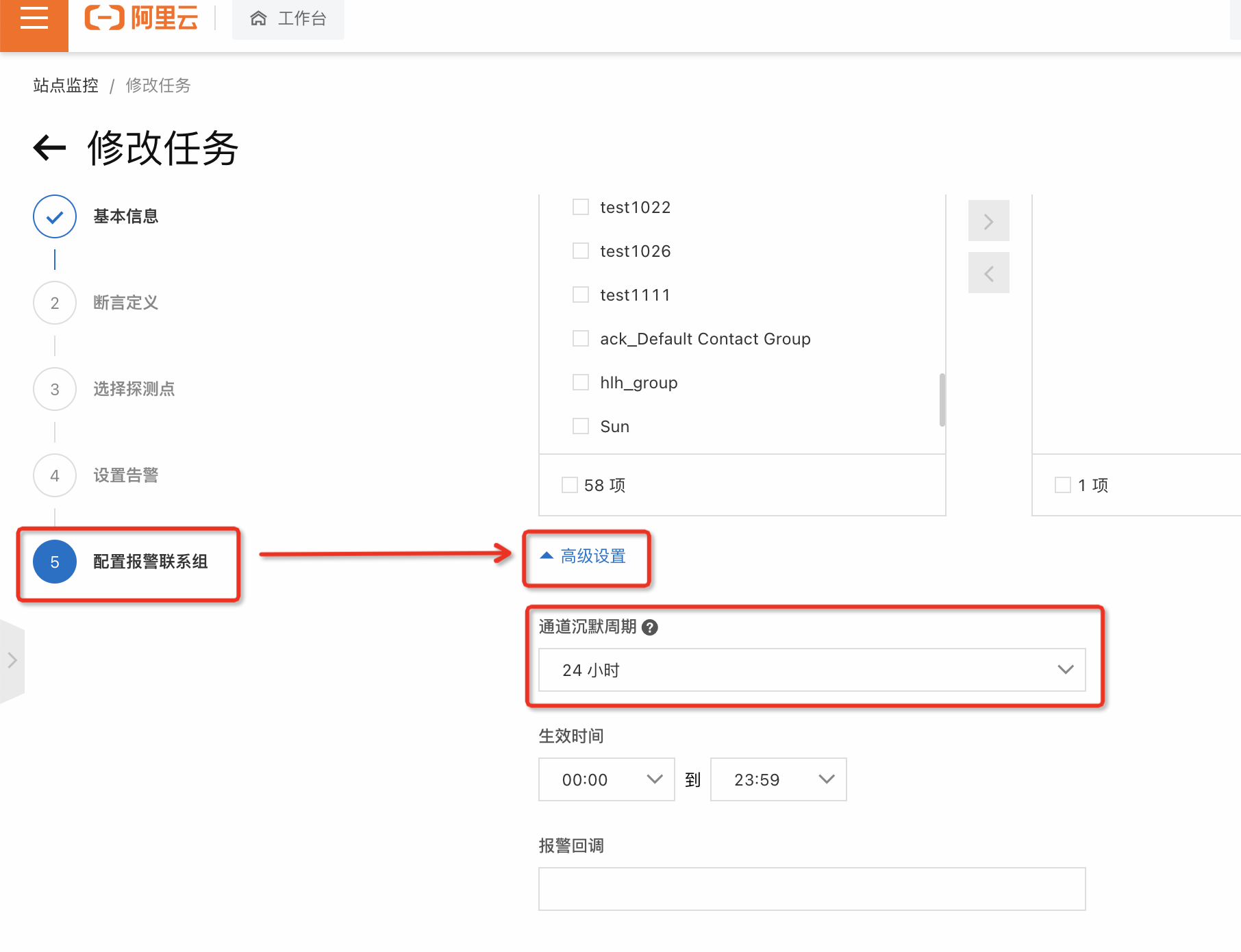Click the completed 基本信息 step checkmark
Viewport: 1241px width, 952px height.
(x=55, y=216)
